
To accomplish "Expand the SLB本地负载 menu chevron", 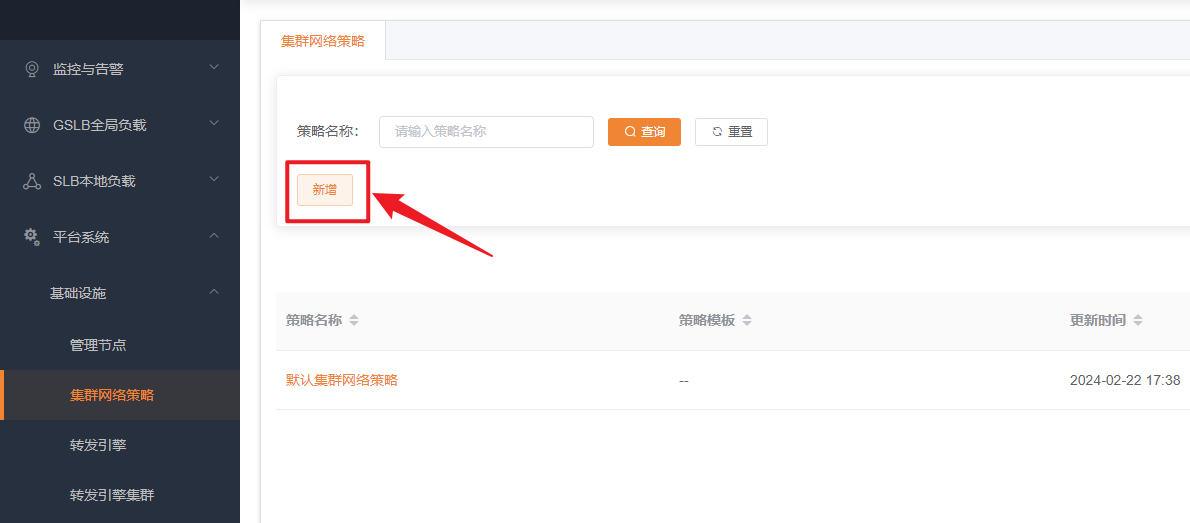I will [x=214, y=179].
